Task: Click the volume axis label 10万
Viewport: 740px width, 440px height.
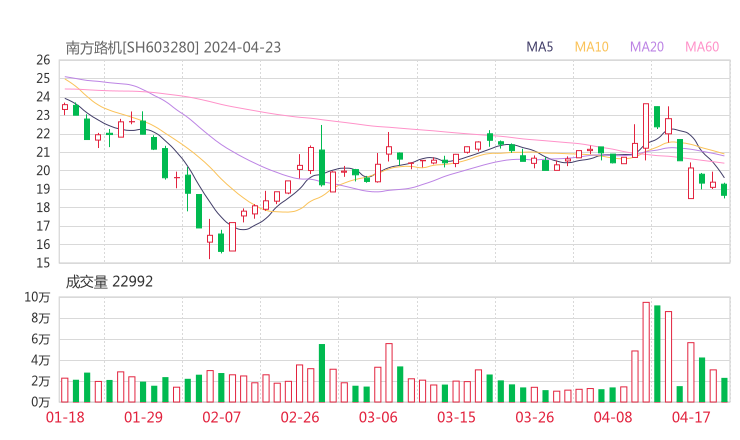Action: pos(37,297)
